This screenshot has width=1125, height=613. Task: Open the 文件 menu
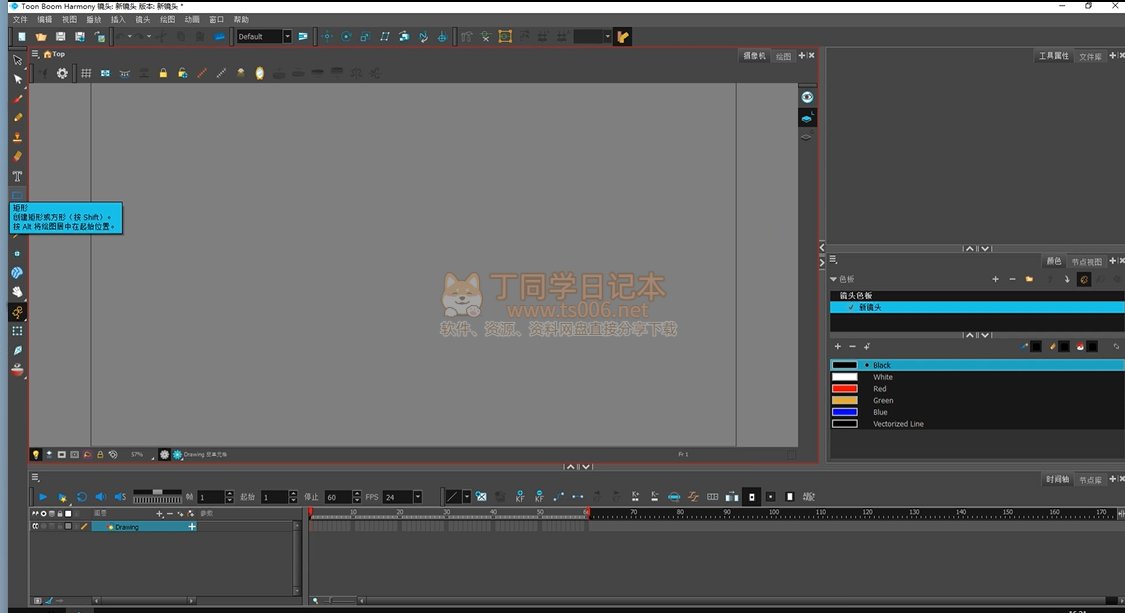click(x=19, y=20)
